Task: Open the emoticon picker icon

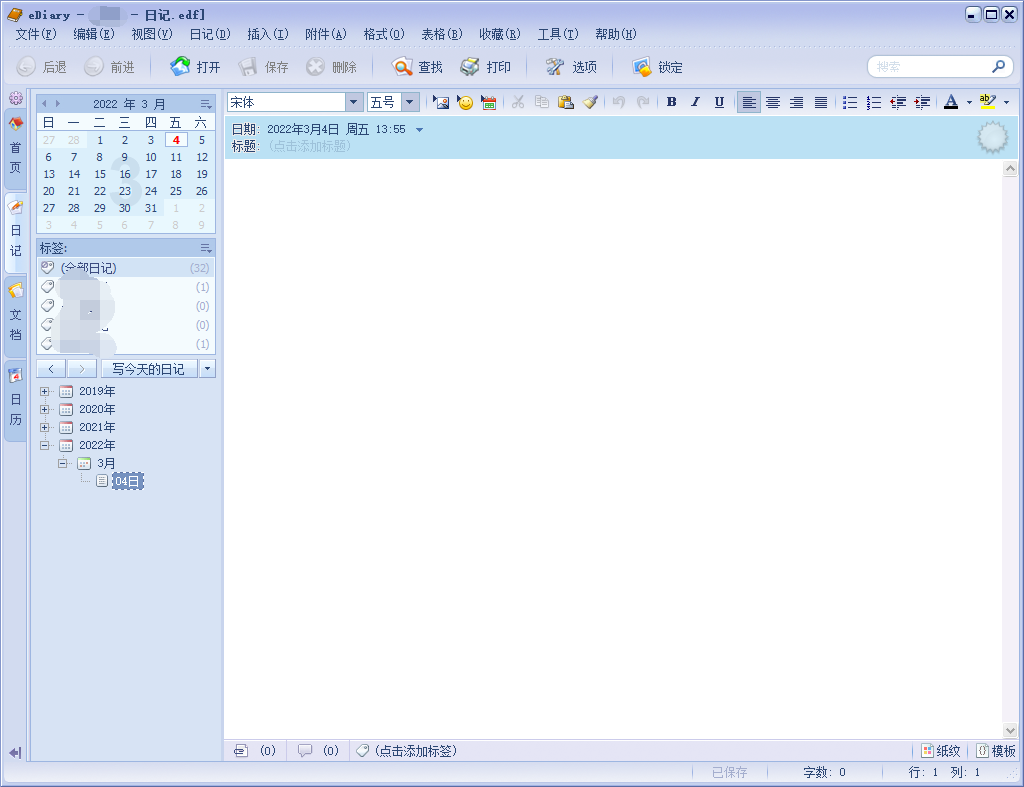Action: click(x=464, y=102)
